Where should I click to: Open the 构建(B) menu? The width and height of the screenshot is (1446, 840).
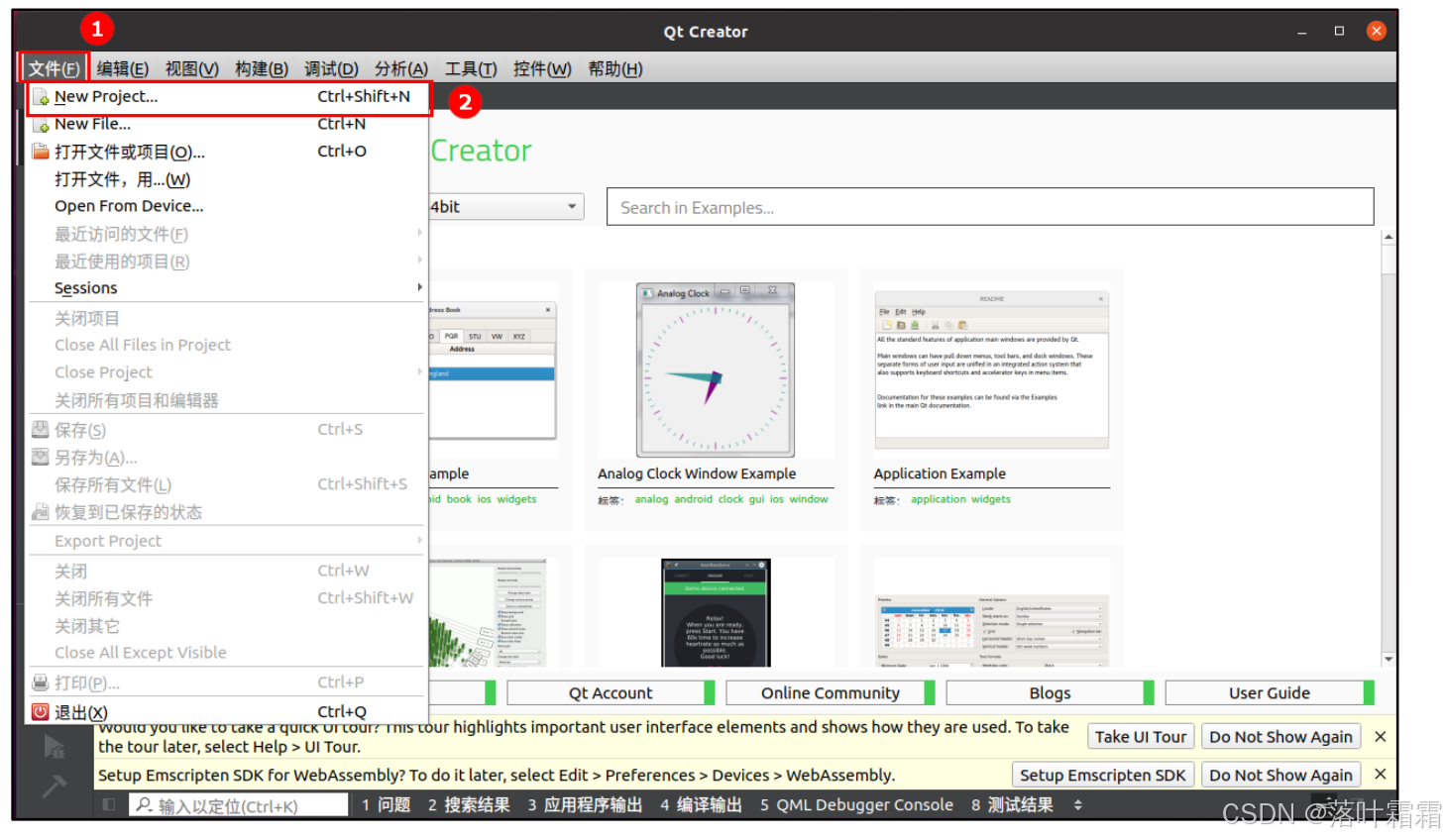(262, 68)
